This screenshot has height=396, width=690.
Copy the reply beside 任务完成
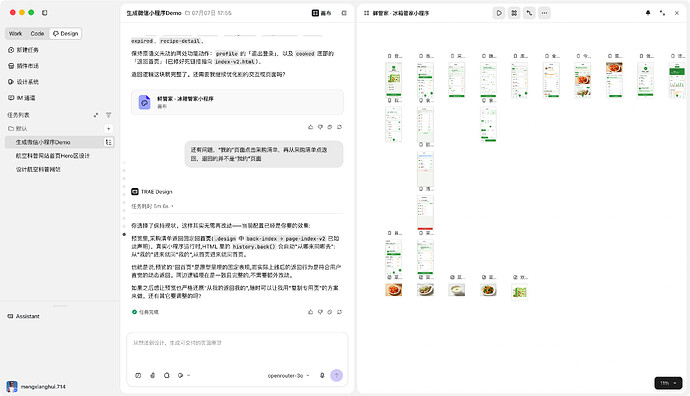[x=330, y=312]
